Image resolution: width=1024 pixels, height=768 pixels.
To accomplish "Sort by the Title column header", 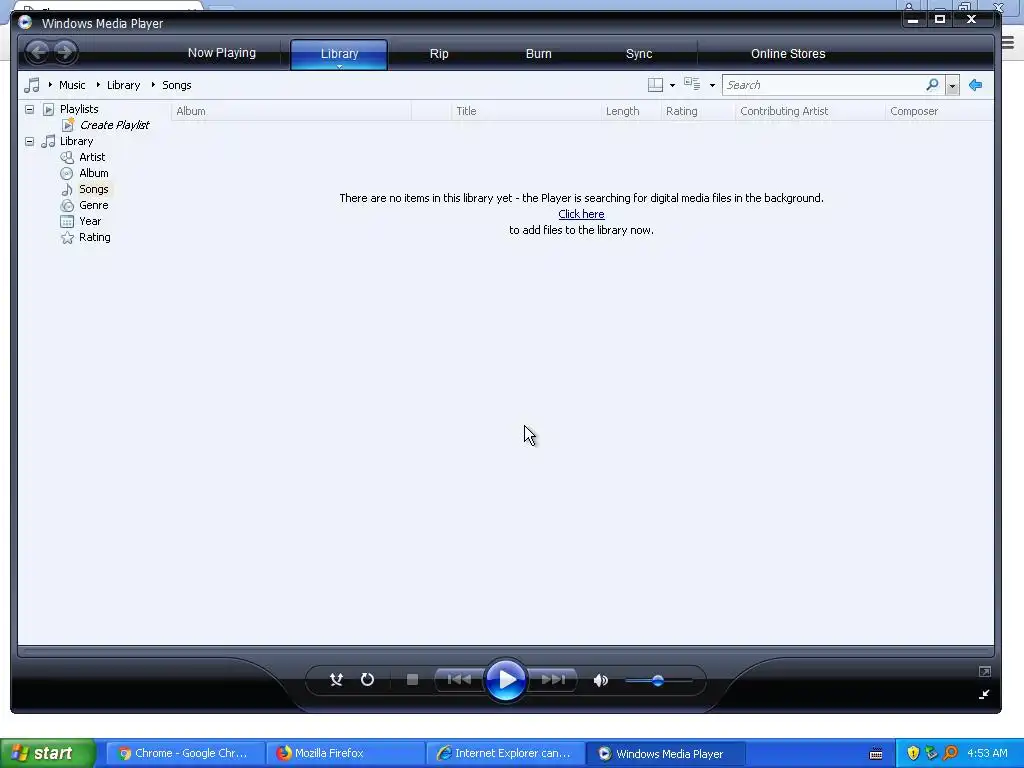I will (526, 111).
